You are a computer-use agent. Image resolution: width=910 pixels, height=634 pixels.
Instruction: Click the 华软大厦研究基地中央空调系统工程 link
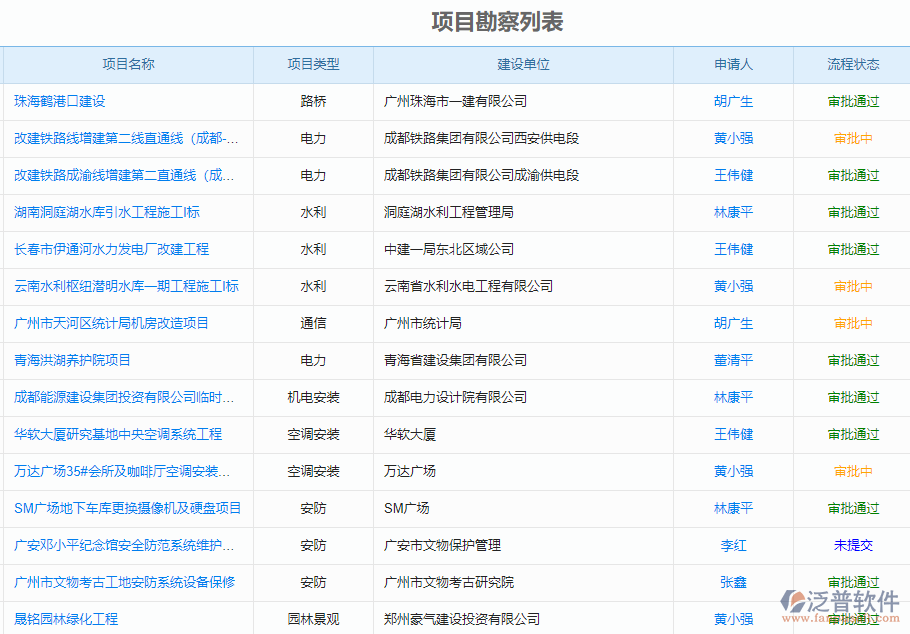[x=118, y=434]
